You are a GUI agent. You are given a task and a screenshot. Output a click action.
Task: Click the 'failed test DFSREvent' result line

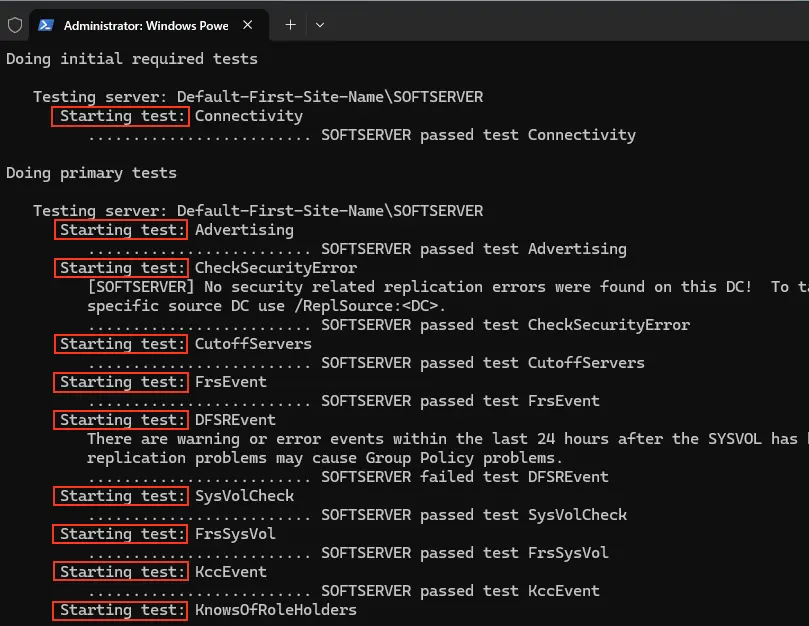tap(464, 477)
